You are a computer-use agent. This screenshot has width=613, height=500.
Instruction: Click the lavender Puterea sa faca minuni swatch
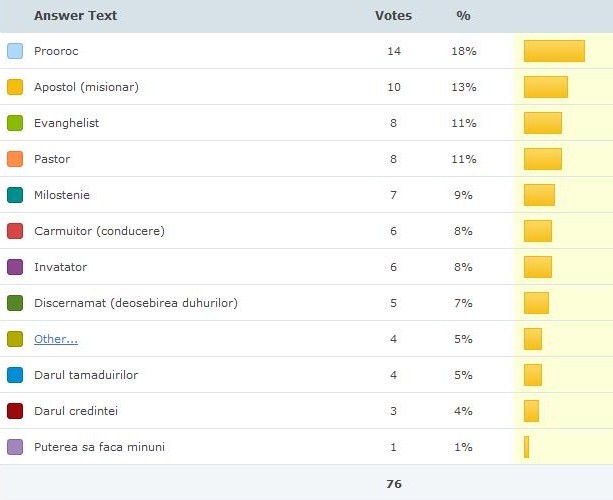15,447
